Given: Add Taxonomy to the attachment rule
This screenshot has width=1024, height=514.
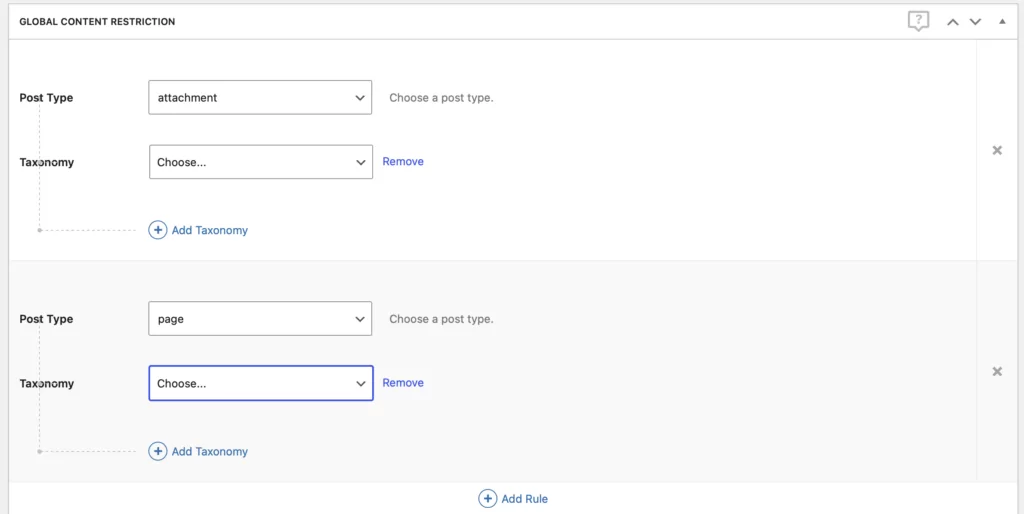Looking at the screenshot, I should (199, 230).
